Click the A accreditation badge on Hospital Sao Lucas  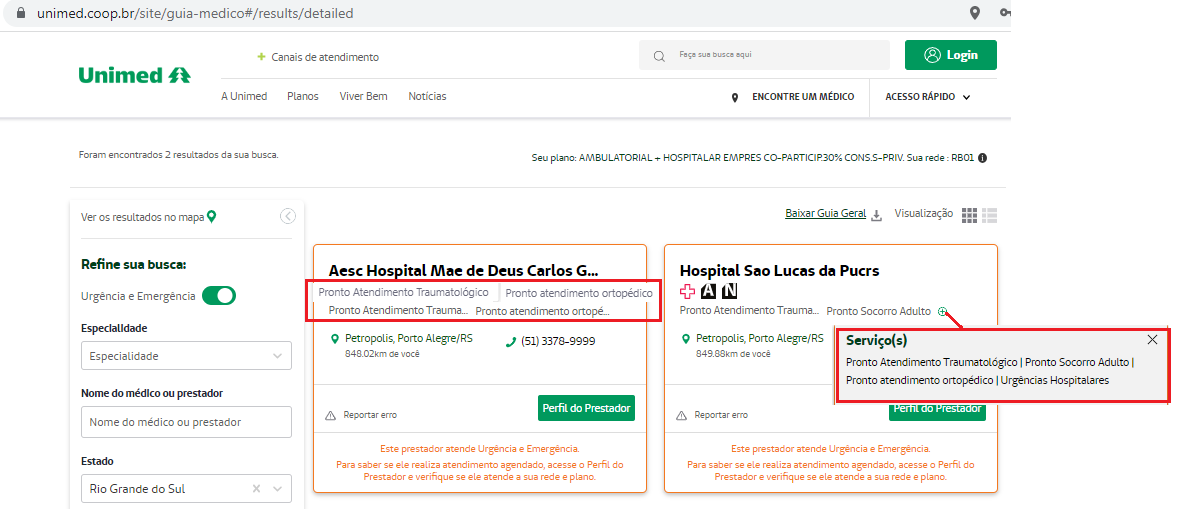[x=708, y=291]
